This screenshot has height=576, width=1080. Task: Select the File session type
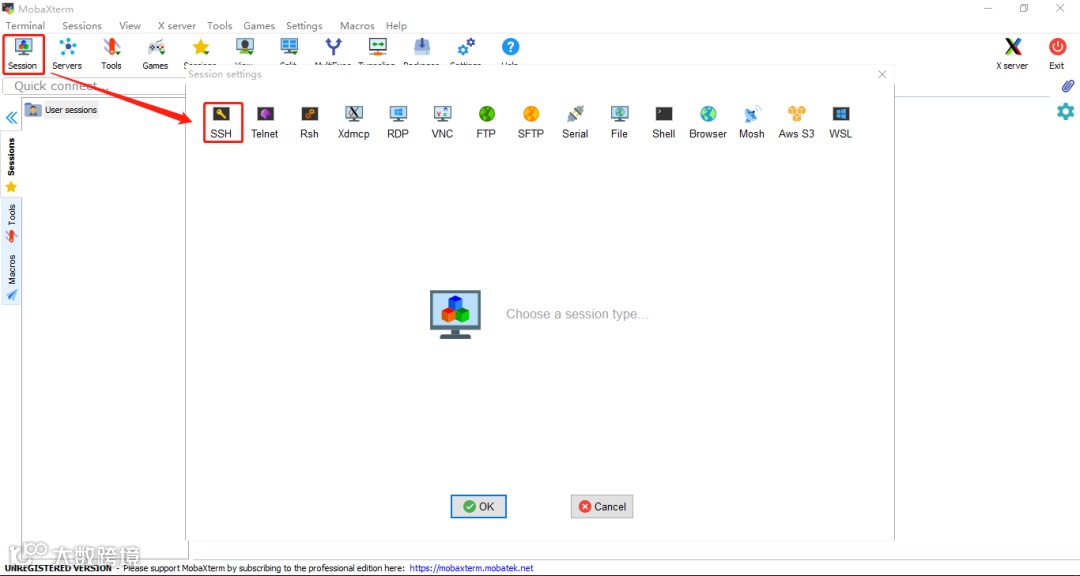tap(619, 122)
